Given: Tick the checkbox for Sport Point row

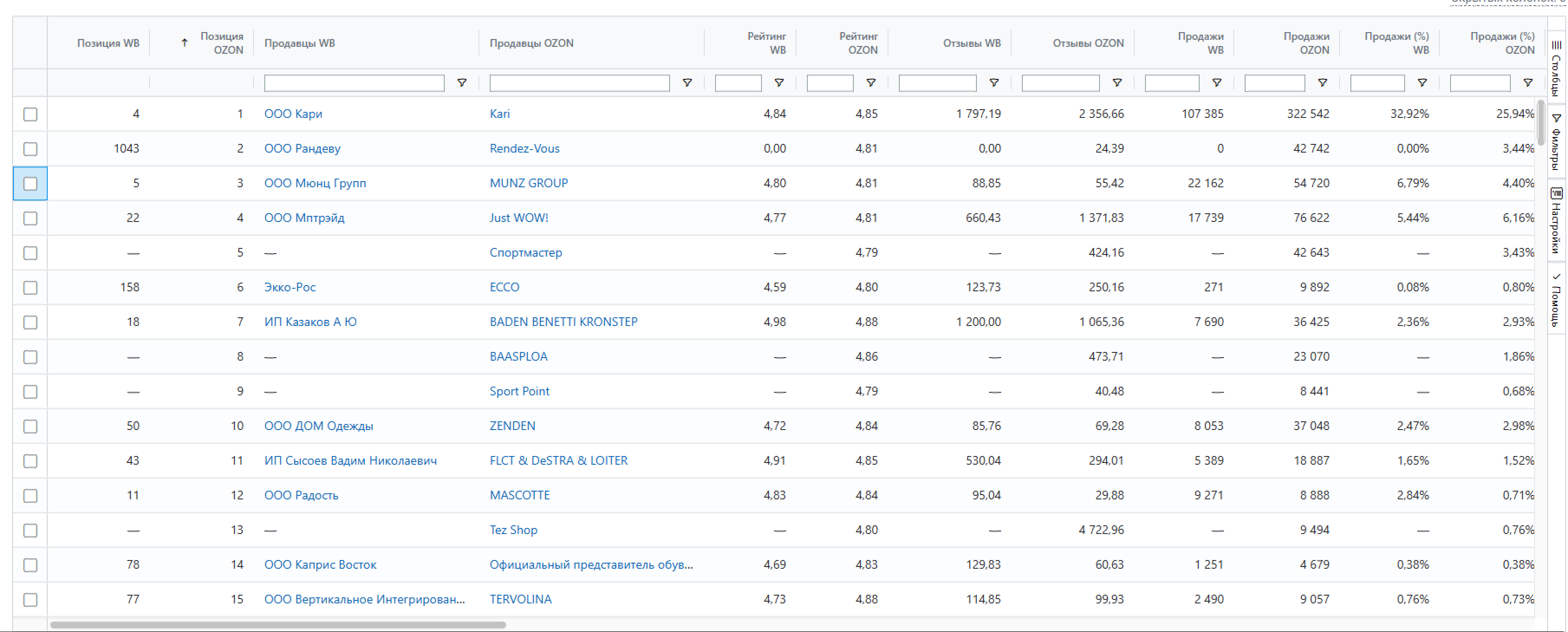Looking at the screenshot, I should 30,392.
